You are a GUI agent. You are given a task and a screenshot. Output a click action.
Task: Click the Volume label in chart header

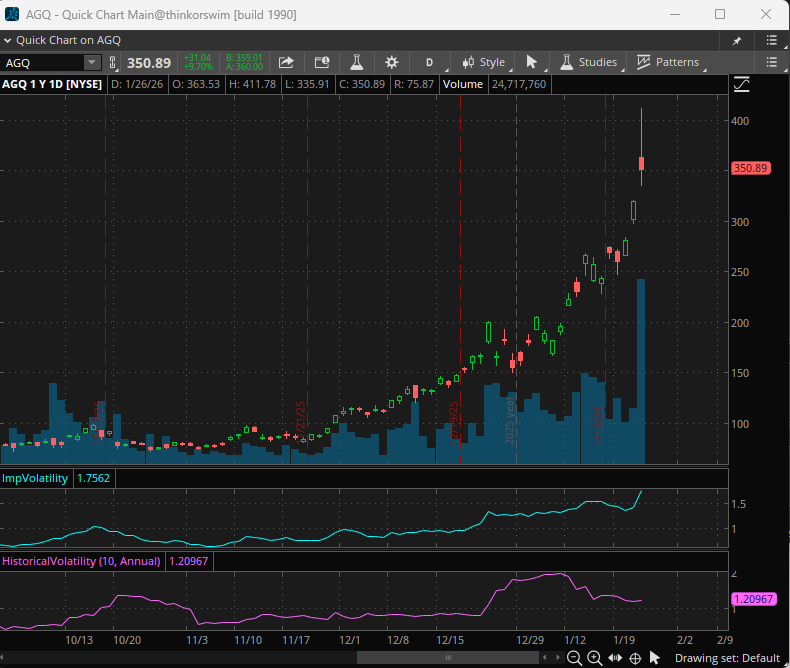(x=463, y=84)
